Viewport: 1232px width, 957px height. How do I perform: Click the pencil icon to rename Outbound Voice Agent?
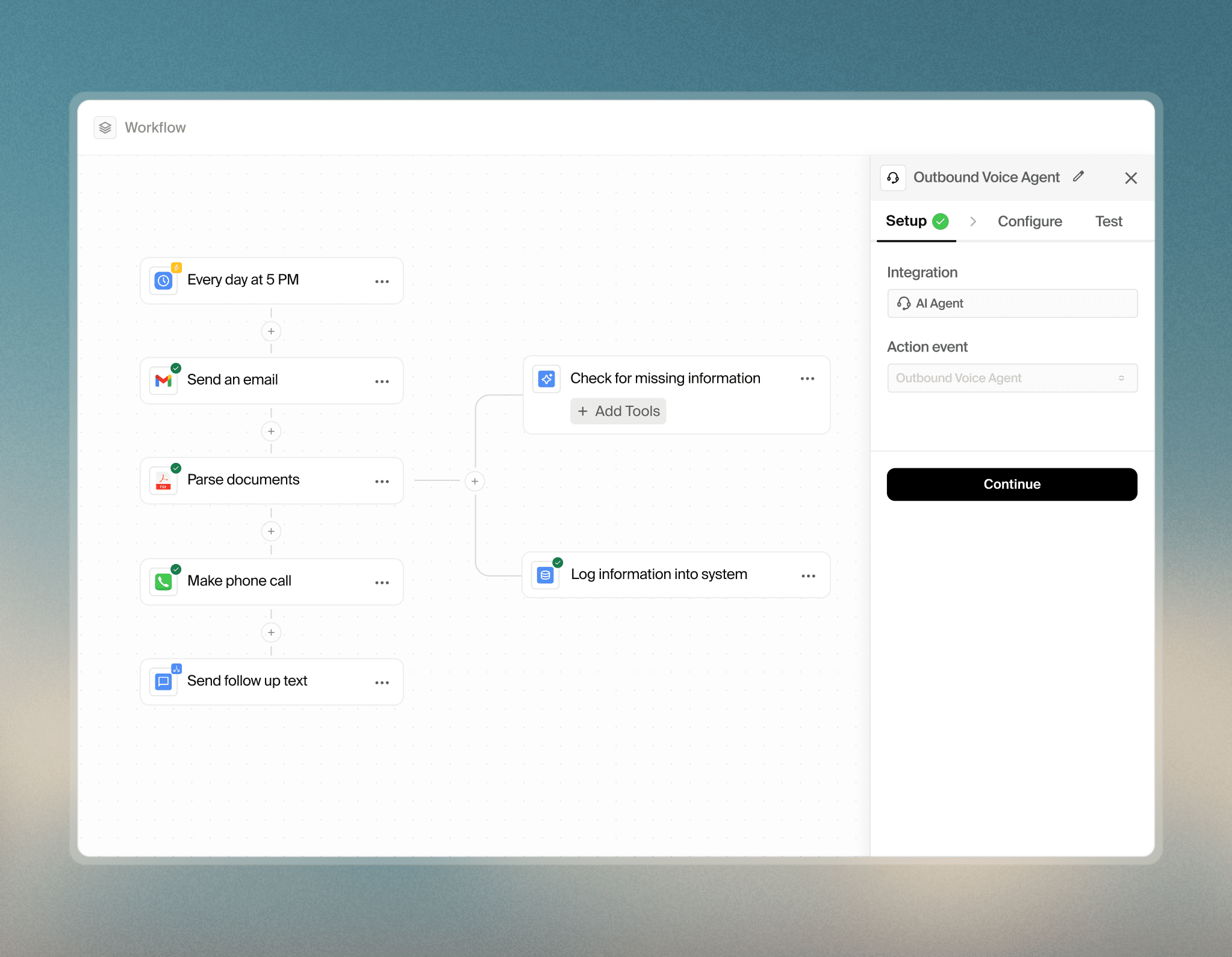tap(1078, 176)
